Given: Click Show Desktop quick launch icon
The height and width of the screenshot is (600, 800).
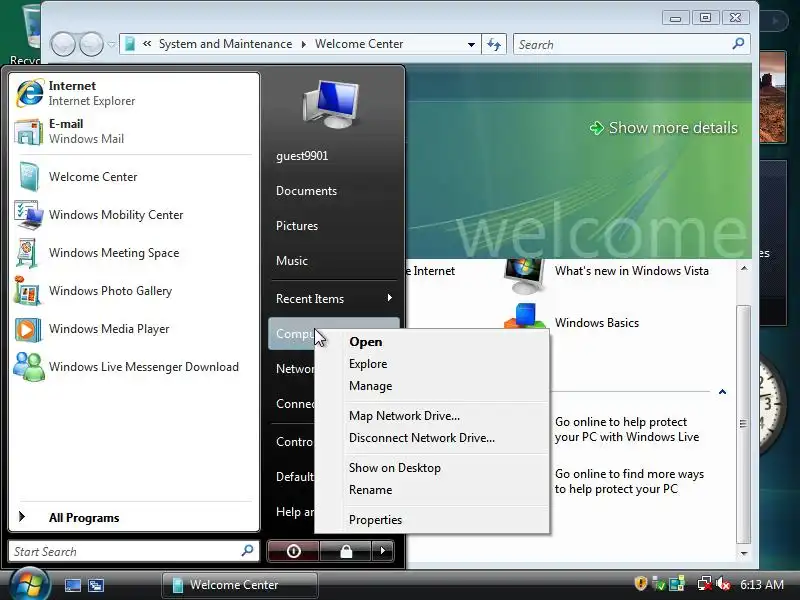Looking at the screenshot, I should (72, 585).
